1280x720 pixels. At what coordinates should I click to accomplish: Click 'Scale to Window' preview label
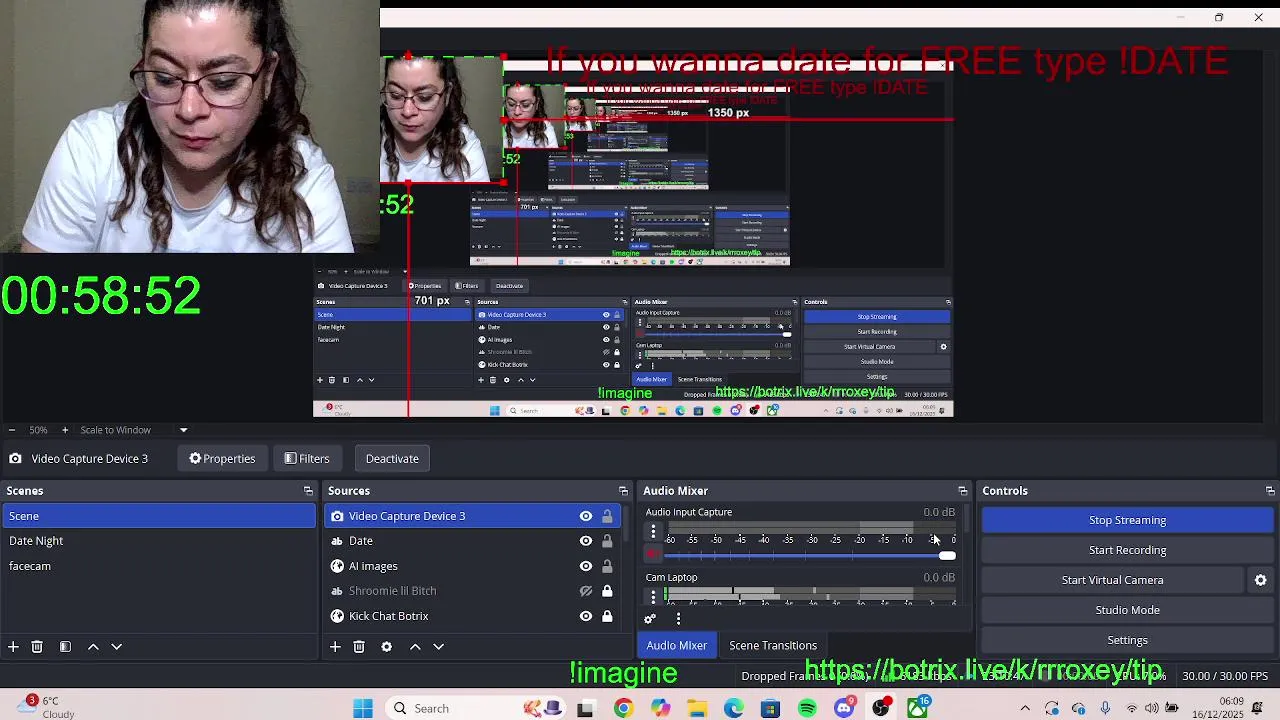coord(115,430)
